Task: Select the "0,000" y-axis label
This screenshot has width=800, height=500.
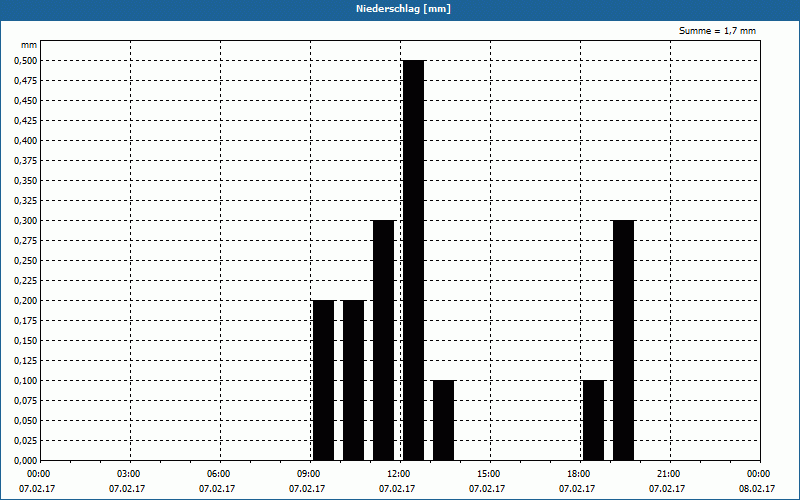Action: [26, 461]
